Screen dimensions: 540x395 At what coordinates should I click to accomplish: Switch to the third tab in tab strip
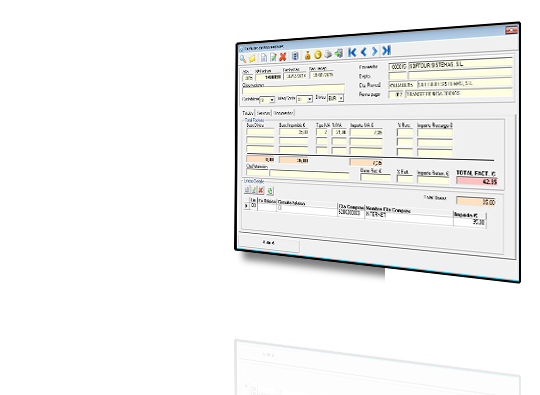click(x=284, y=113)
